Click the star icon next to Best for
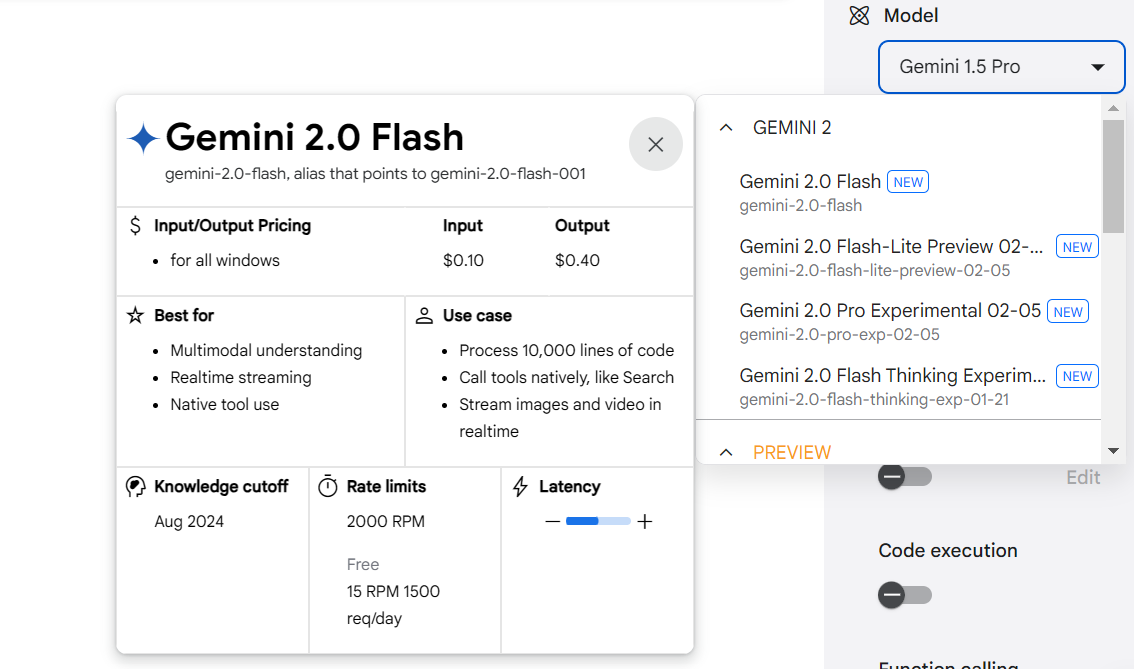This screenshot has height=669, width=1134. 135,315
